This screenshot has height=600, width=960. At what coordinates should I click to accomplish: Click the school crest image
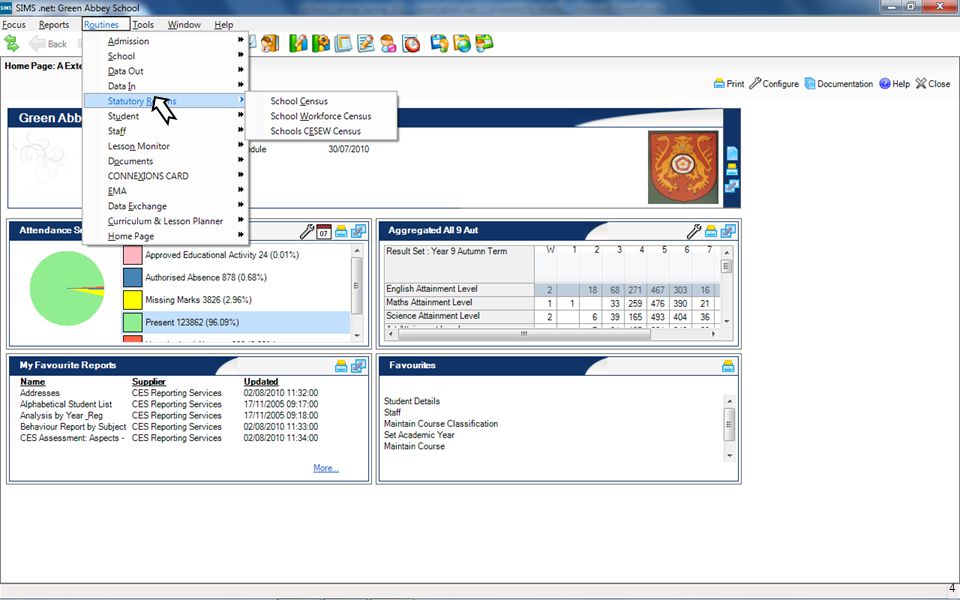tap(683, 167)
